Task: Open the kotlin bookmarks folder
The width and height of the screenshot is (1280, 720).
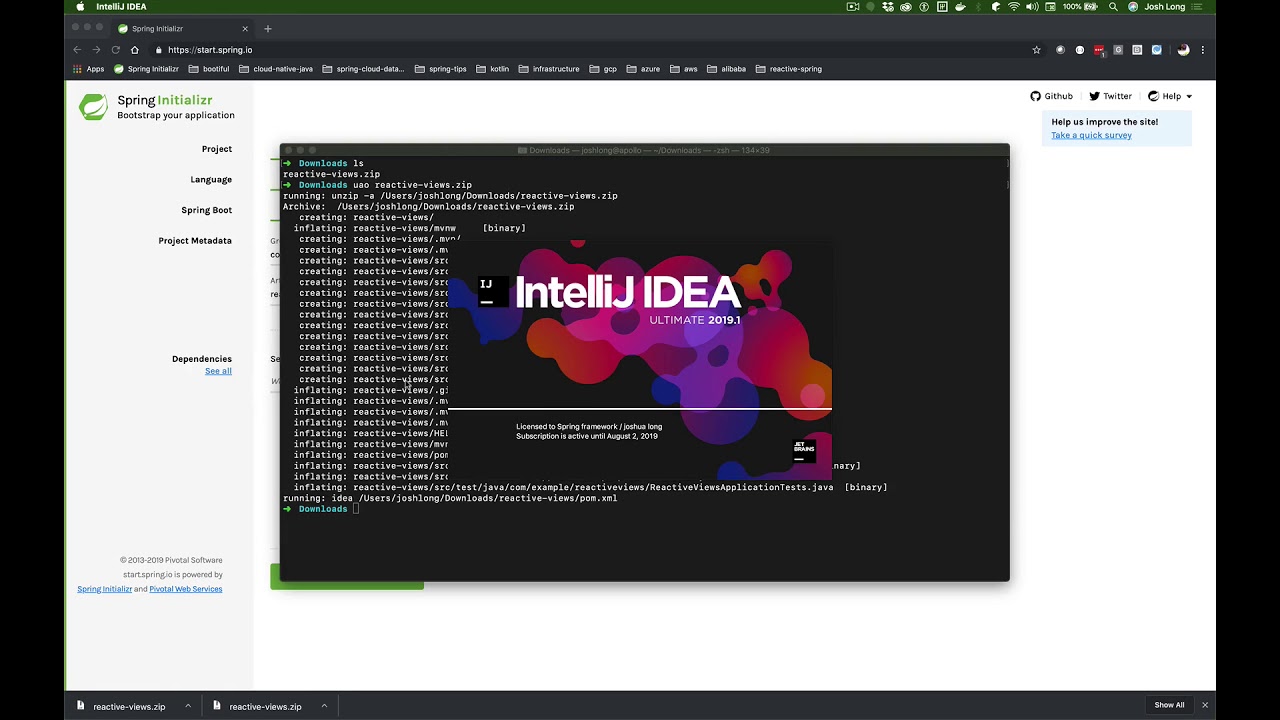Action: tap(493, 69)
